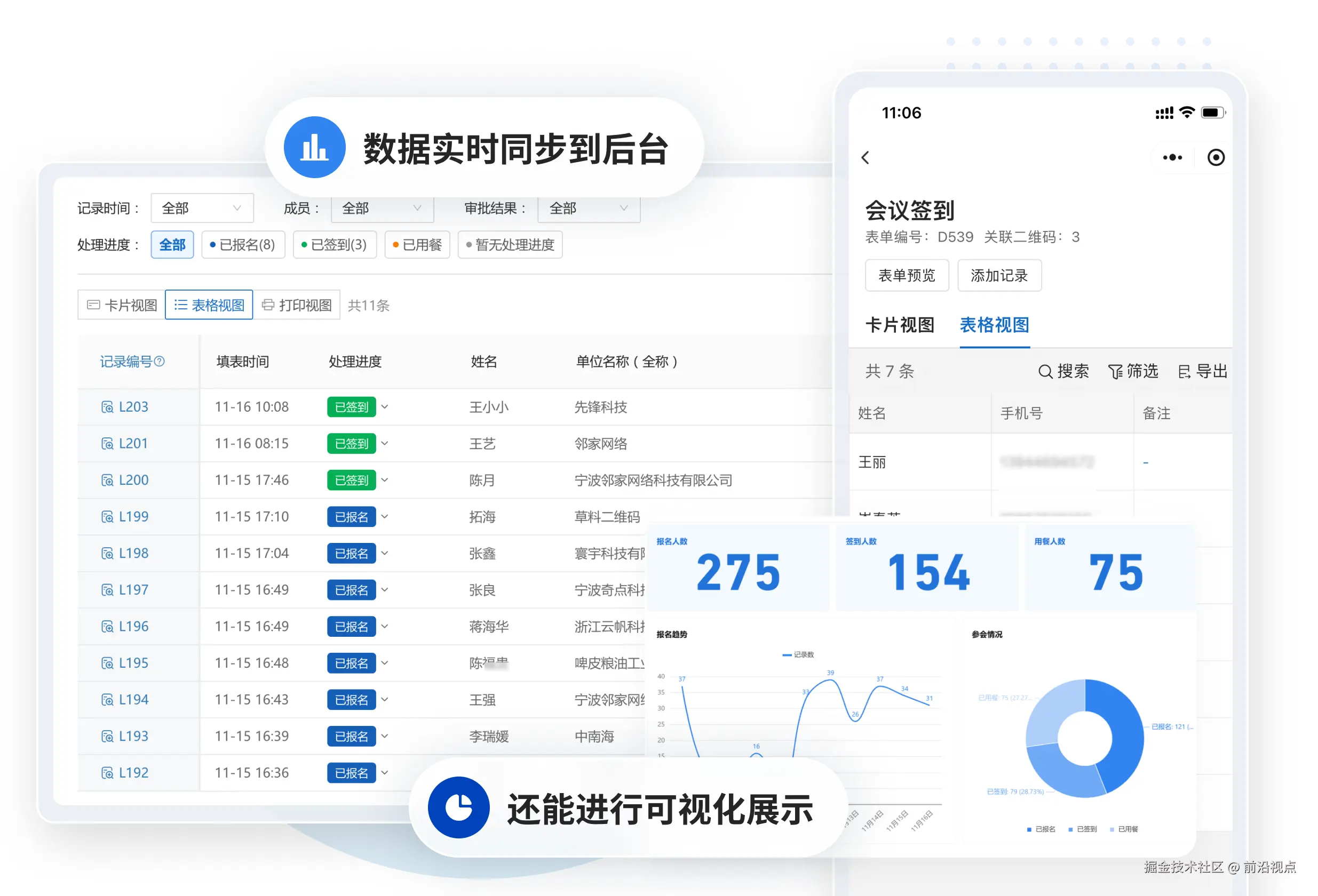Open record detail icon for L203
The width and height of the screenshot is (1318, 896).
[x=107, y=407]
